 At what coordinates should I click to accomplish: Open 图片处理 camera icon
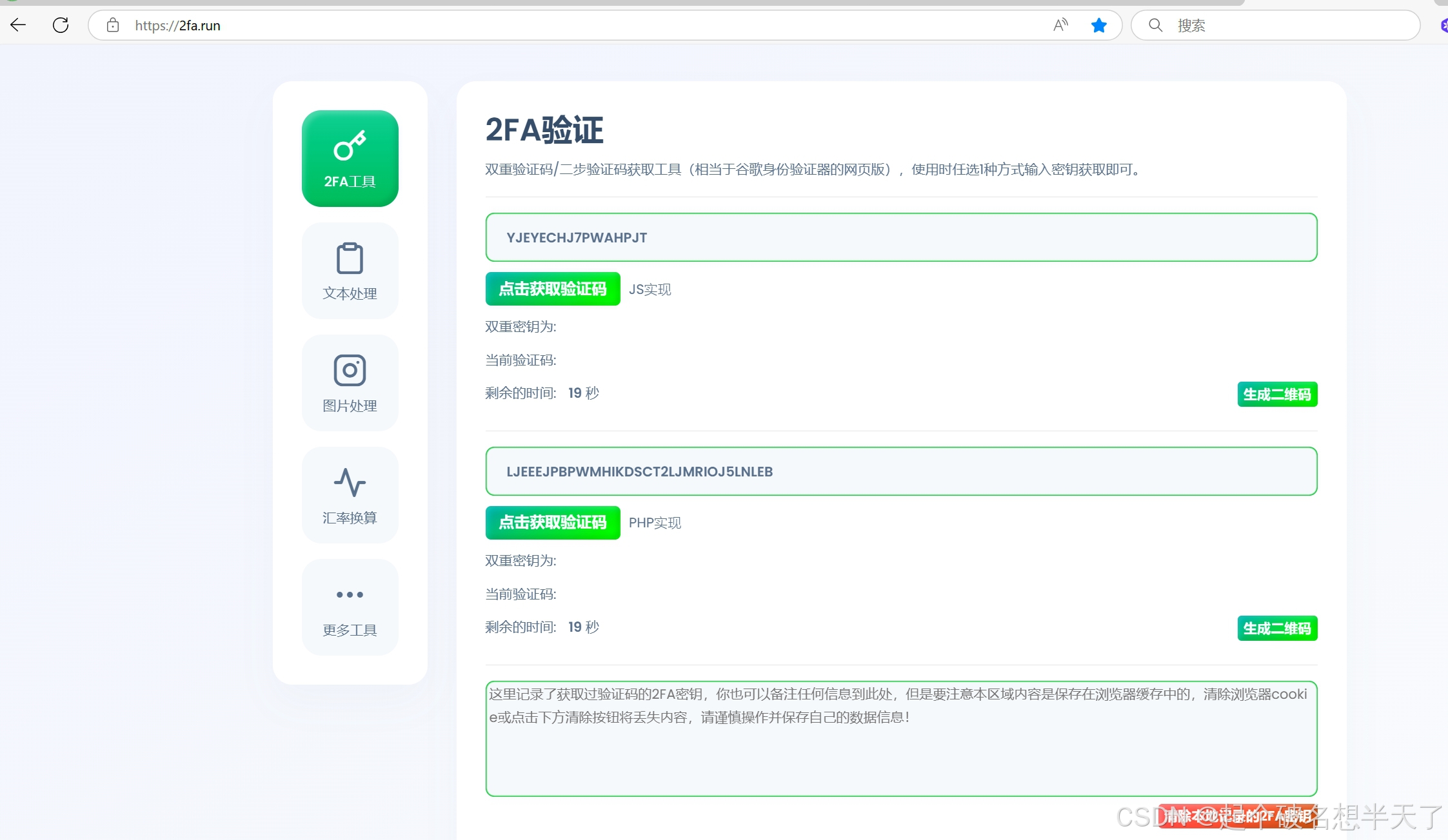click(350, 370)
